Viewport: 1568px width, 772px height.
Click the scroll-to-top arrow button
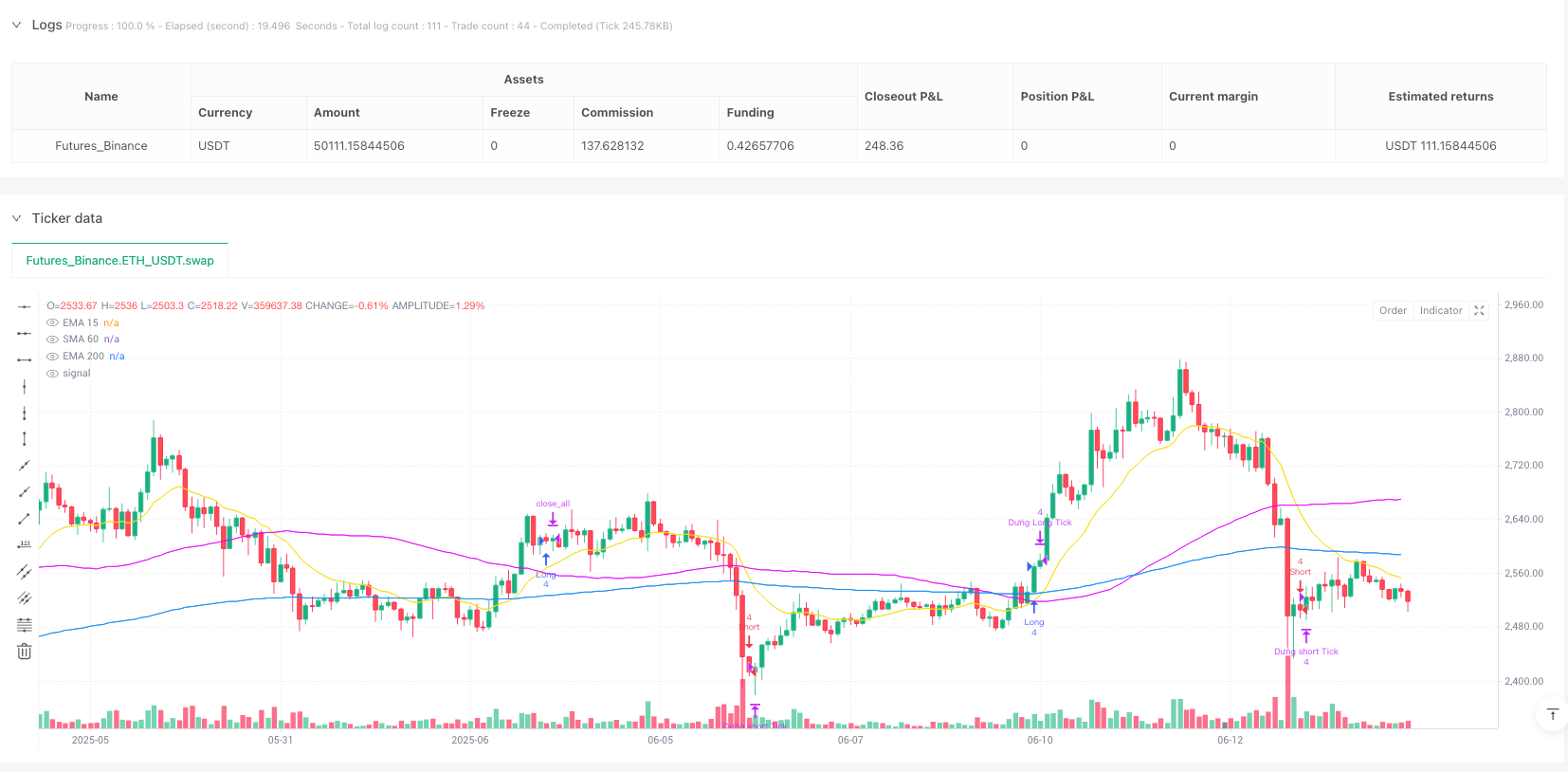pyautogui.click(x=1552, y=714)
